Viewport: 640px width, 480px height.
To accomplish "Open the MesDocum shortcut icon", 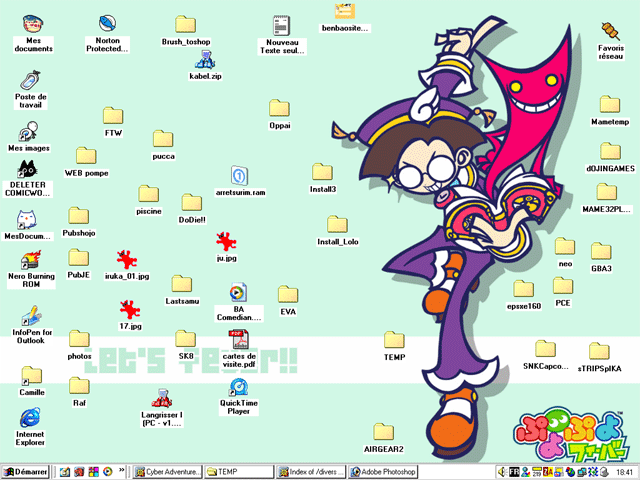I will click(x=27, y=220).
